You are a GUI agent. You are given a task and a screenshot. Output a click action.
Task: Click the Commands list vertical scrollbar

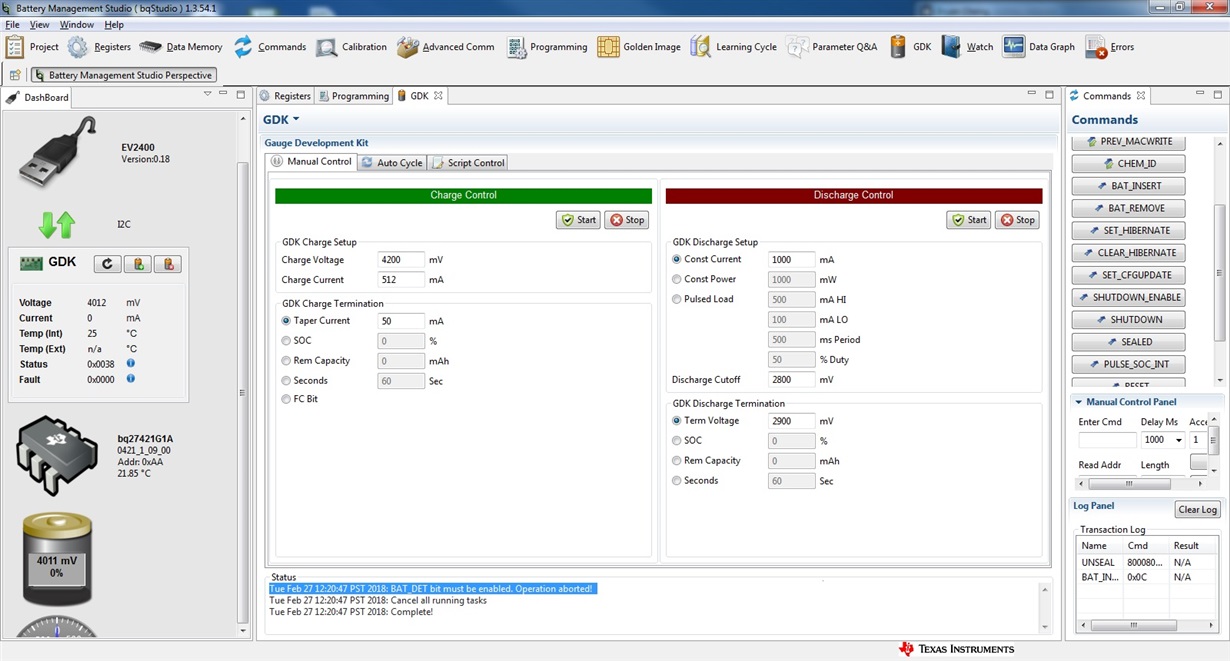pos(1219,260)
